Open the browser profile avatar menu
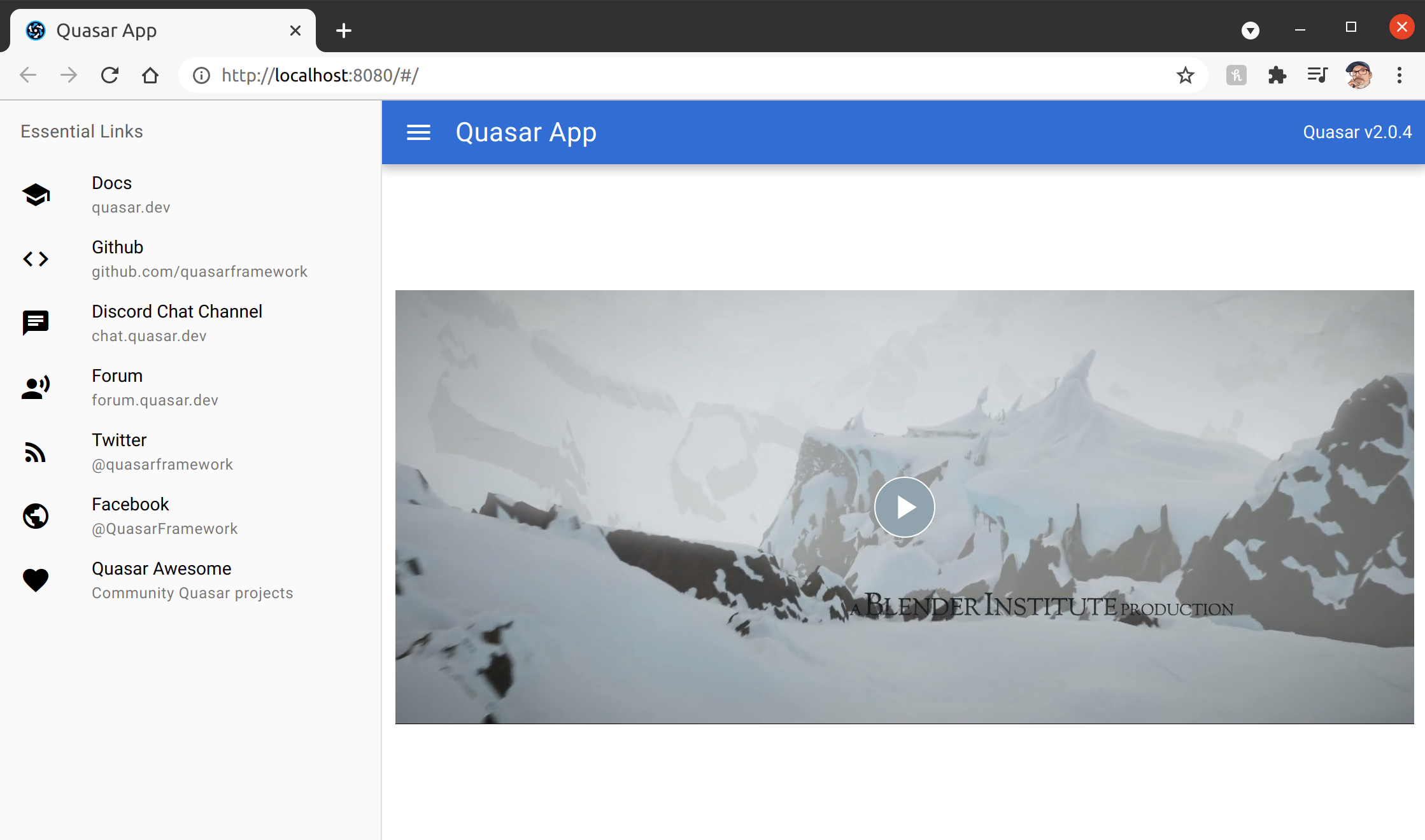This screenshot has height=840, width=1425. coord(1358,75)
